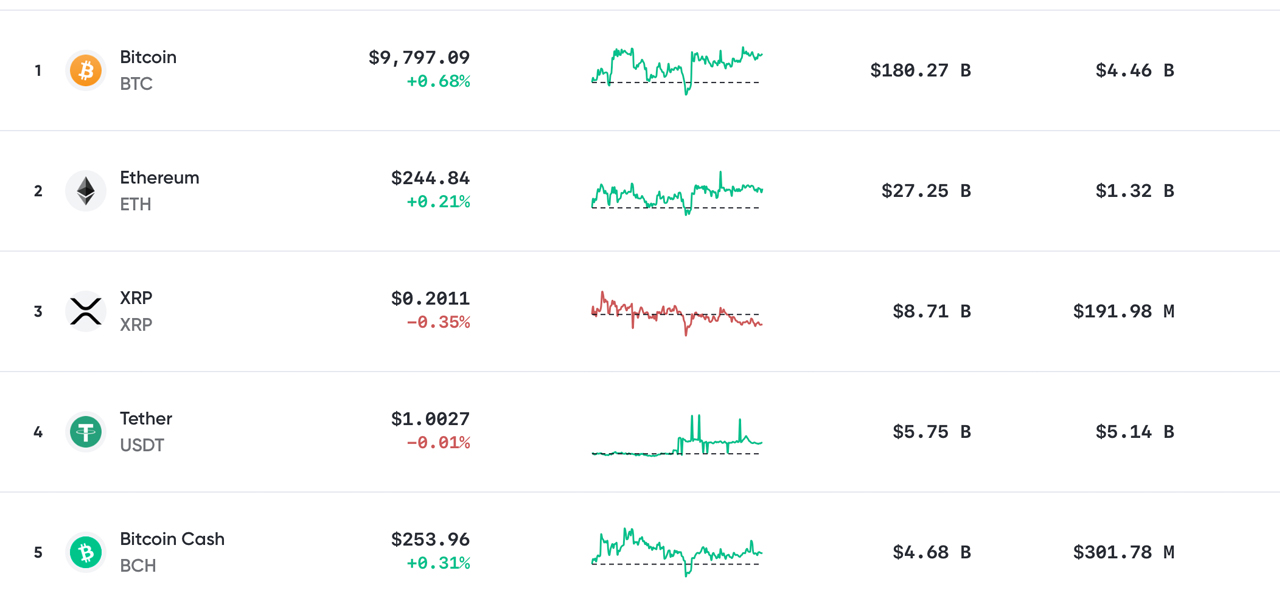
Task: Click the XRP -0.35% change value
Action: pos(438,323)
